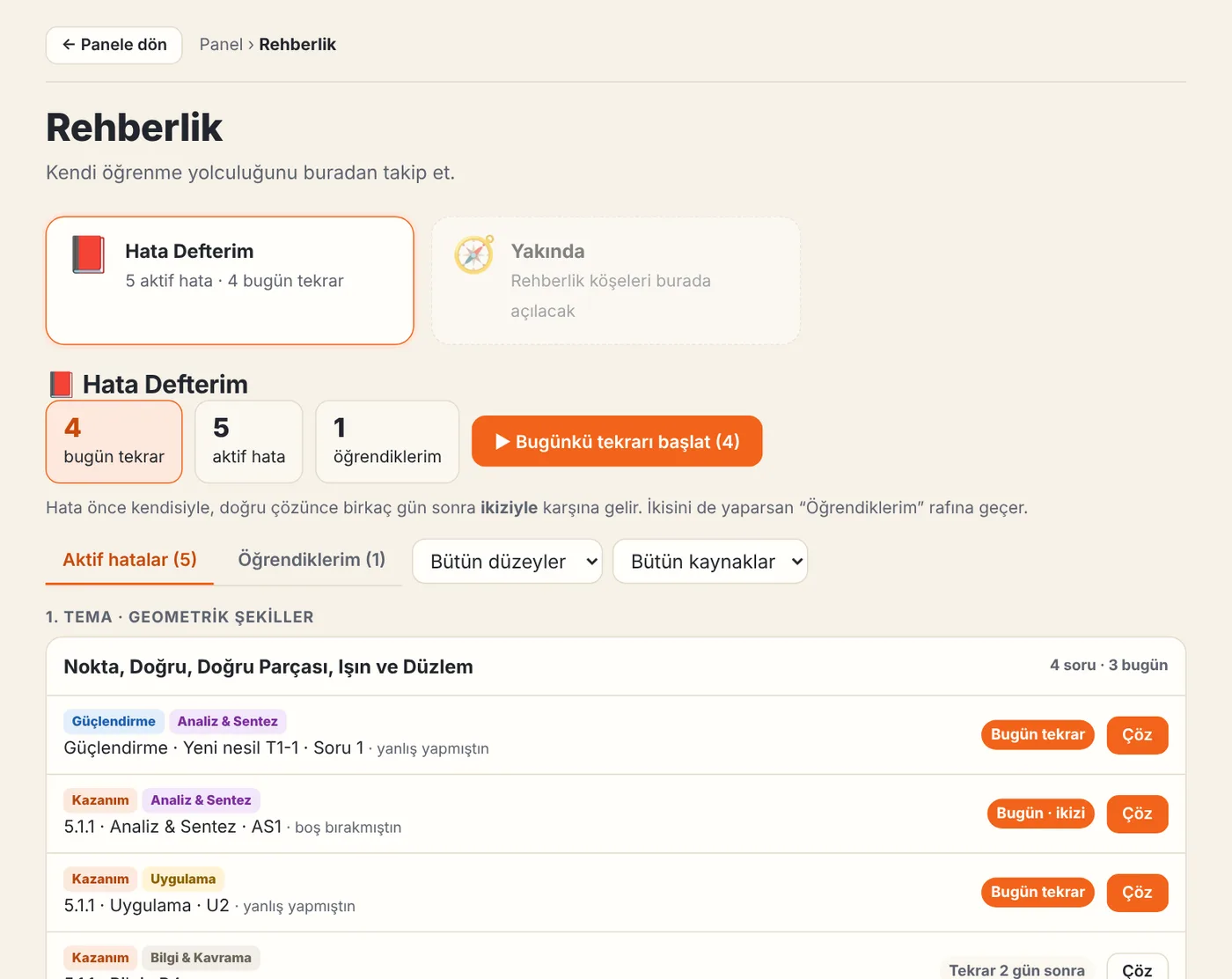Screen dimensions: 1232x979
Task: Open the Hata Defterim card
Action: (230, 281)
